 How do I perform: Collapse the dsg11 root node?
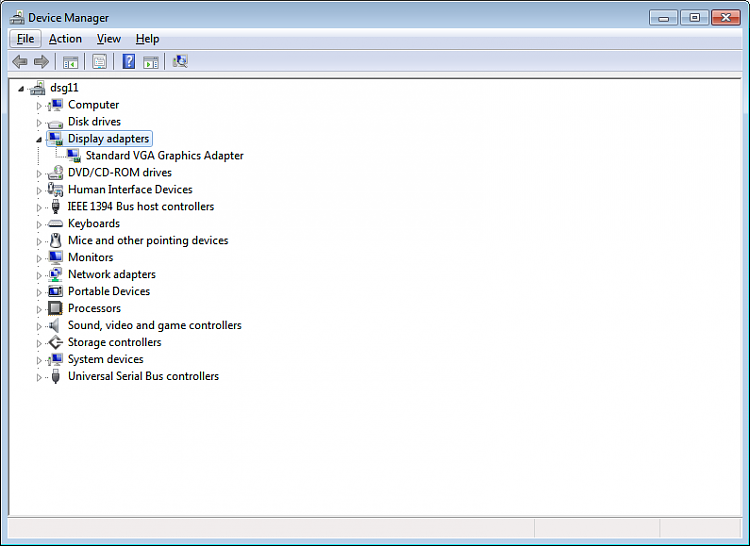tap(21, 88)
